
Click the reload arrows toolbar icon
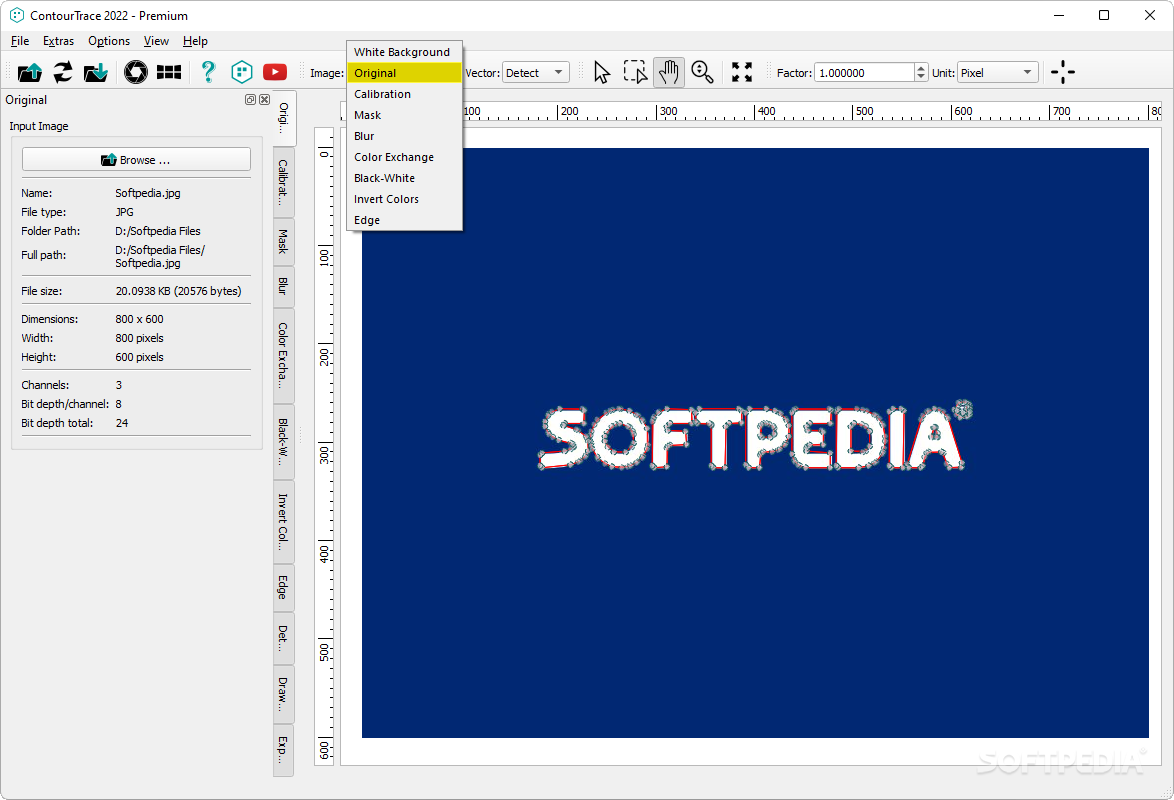point(63,73)
